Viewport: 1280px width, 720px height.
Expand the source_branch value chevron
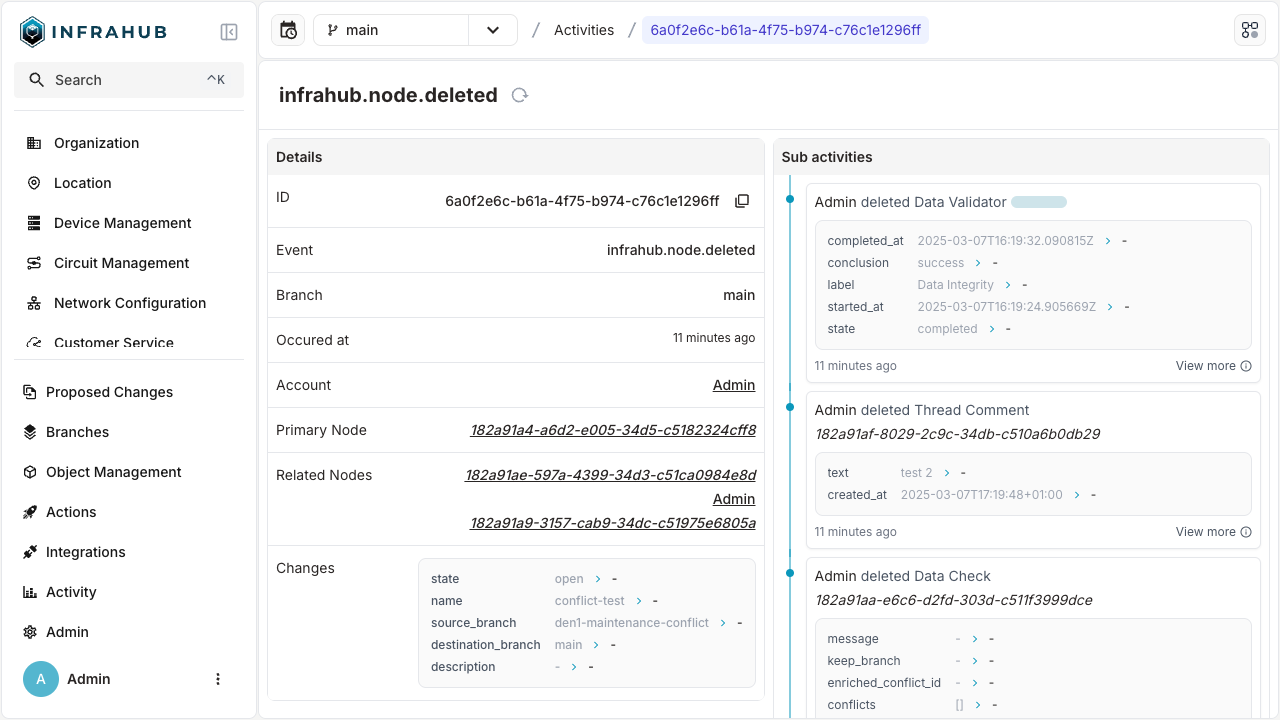click(x=723, y=622)
